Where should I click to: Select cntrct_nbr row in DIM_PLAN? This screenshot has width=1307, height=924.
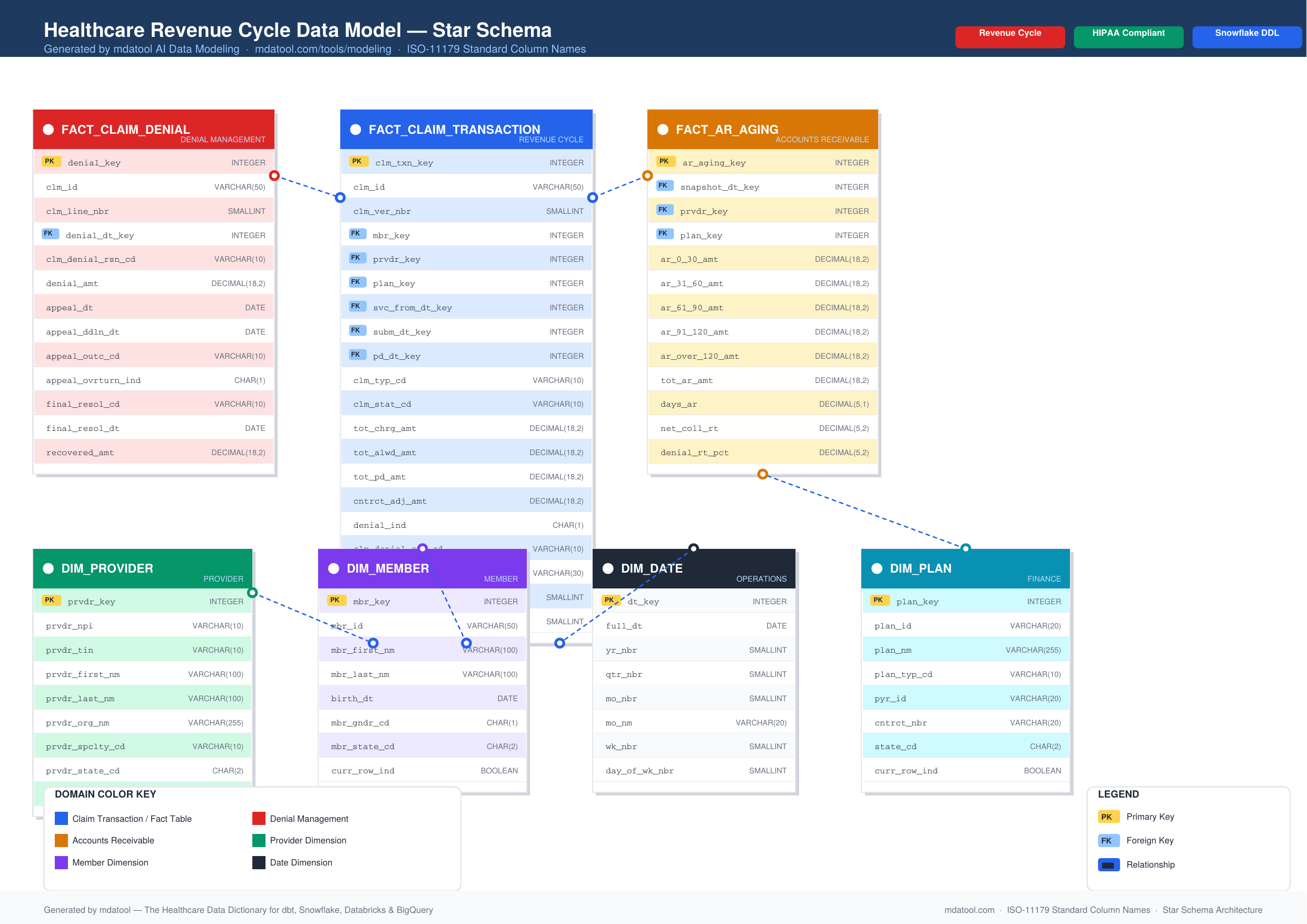click(966, 722)
